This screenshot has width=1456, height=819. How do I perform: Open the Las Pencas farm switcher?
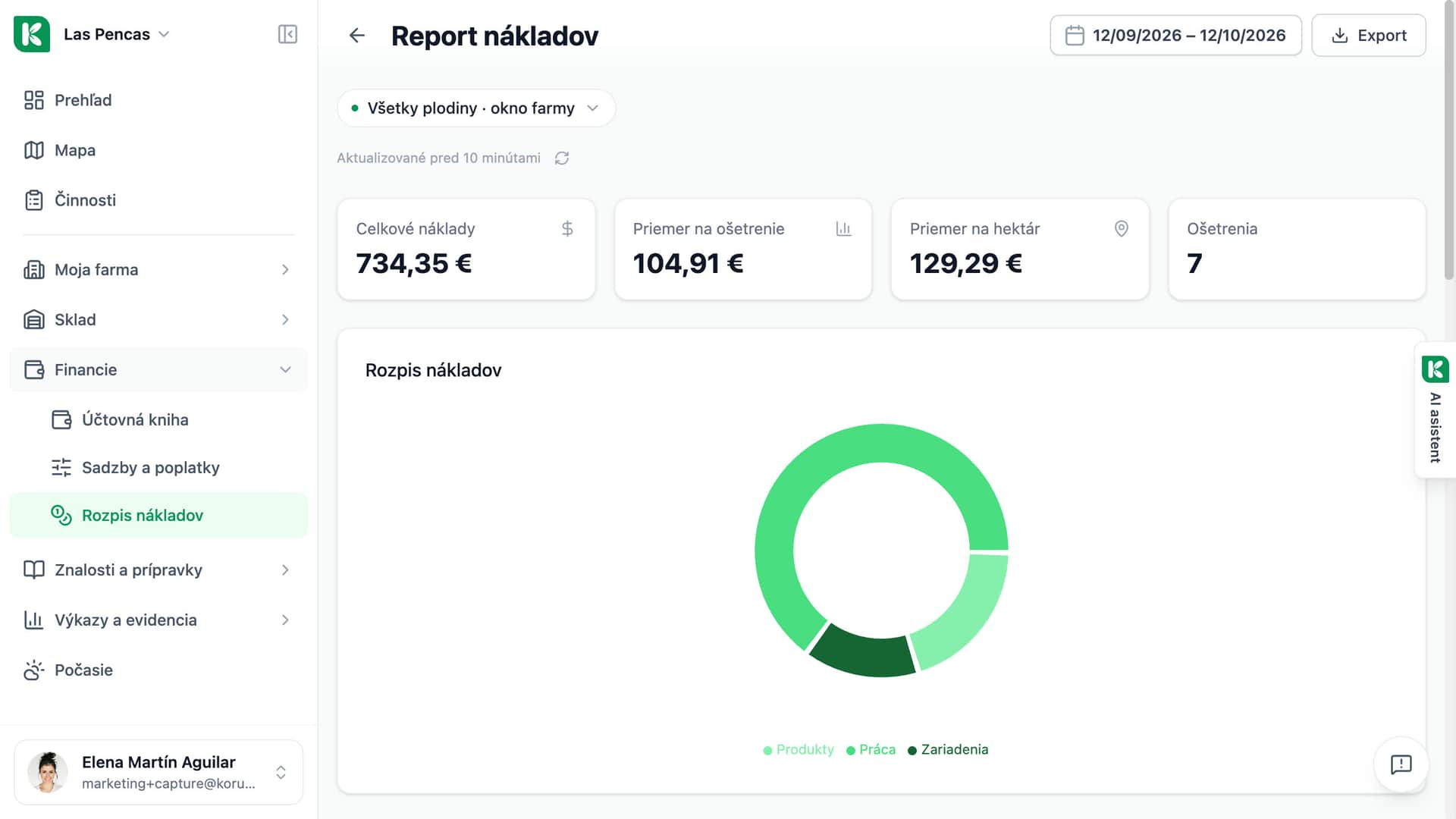pos(116,34)
